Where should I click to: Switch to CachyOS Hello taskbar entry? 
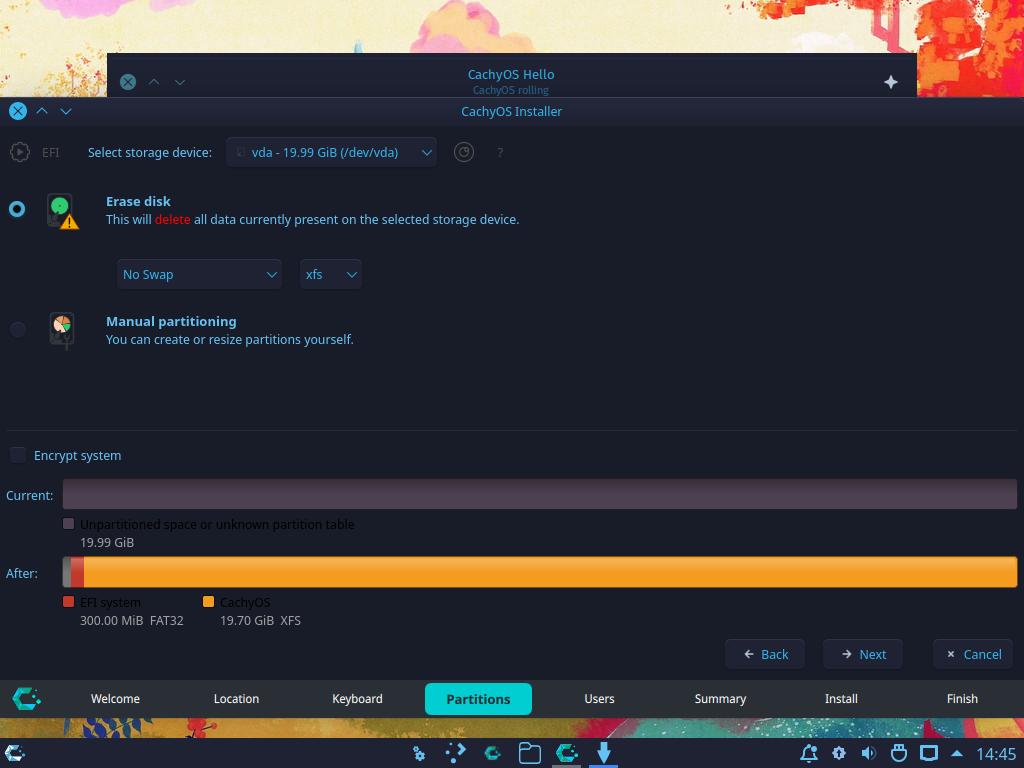[566, 754]
